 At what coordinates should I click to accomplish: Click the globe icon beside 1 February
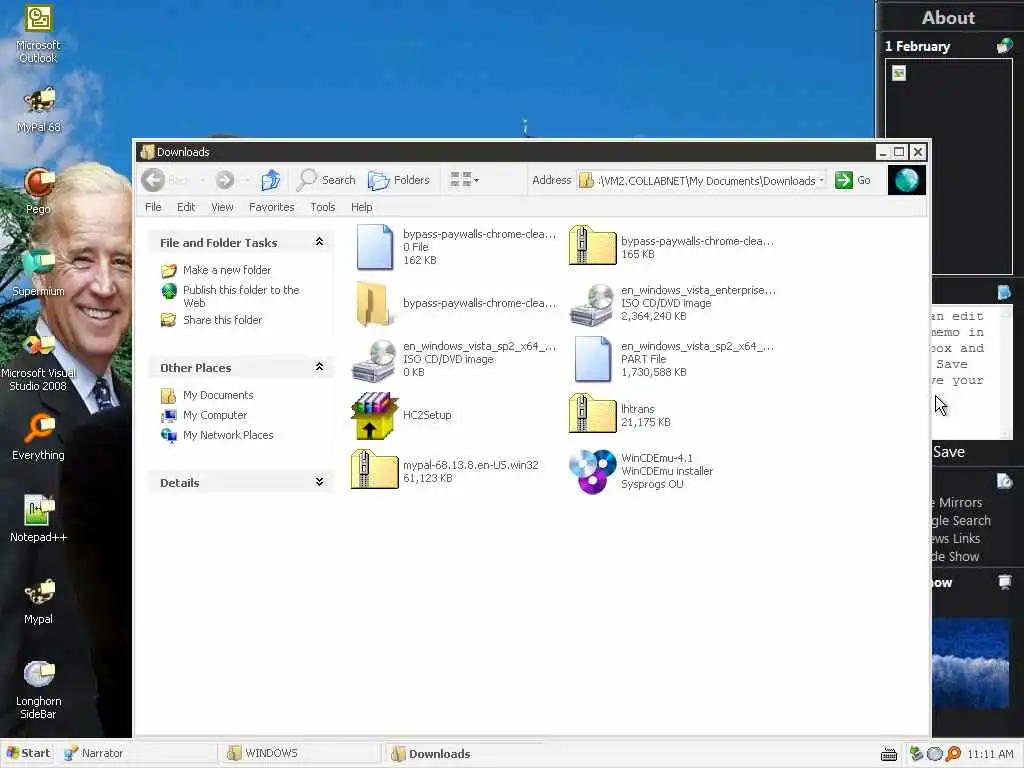(1004, 46)
